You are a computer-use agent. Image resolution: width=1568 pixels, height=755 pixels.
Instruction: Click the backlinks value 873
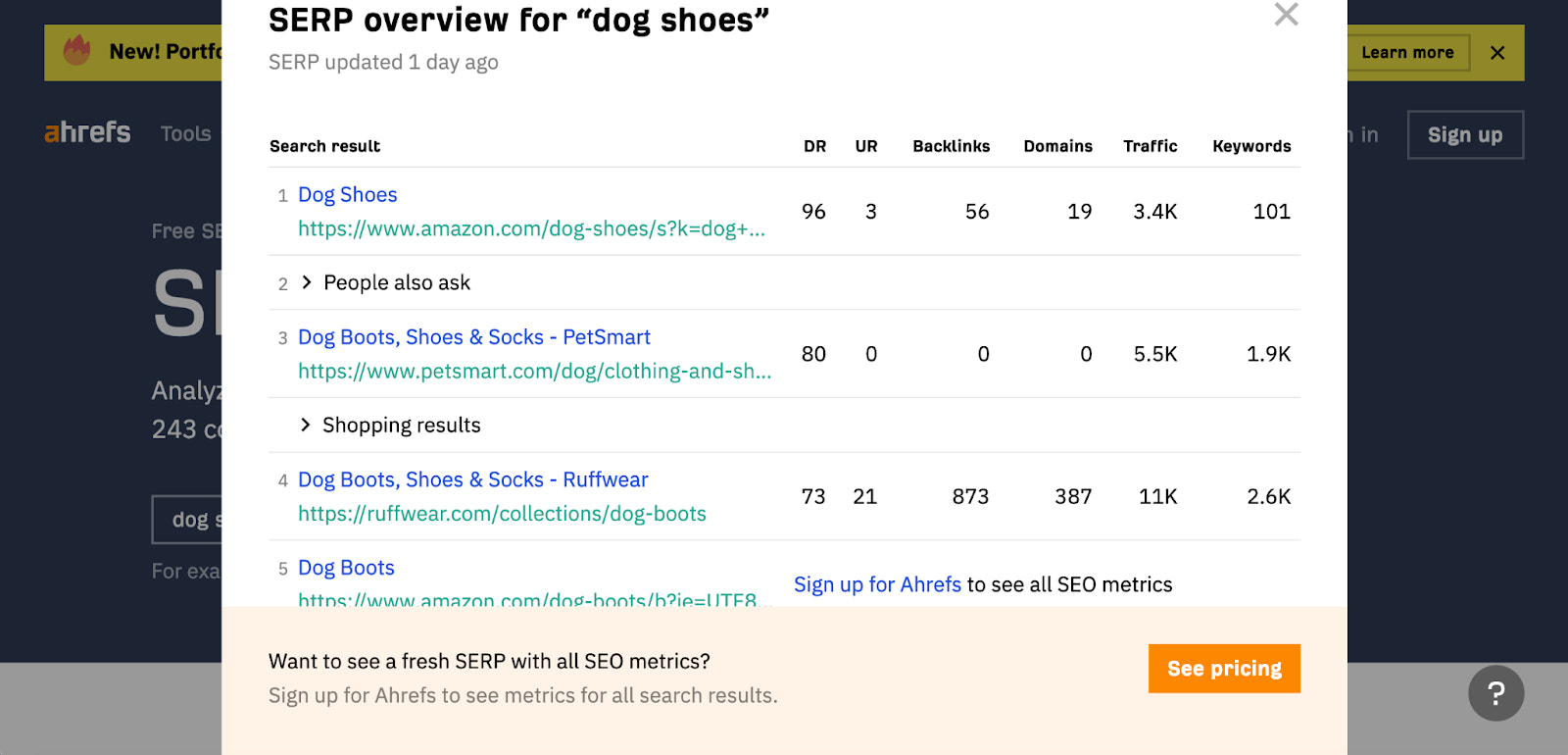(970, 496)
